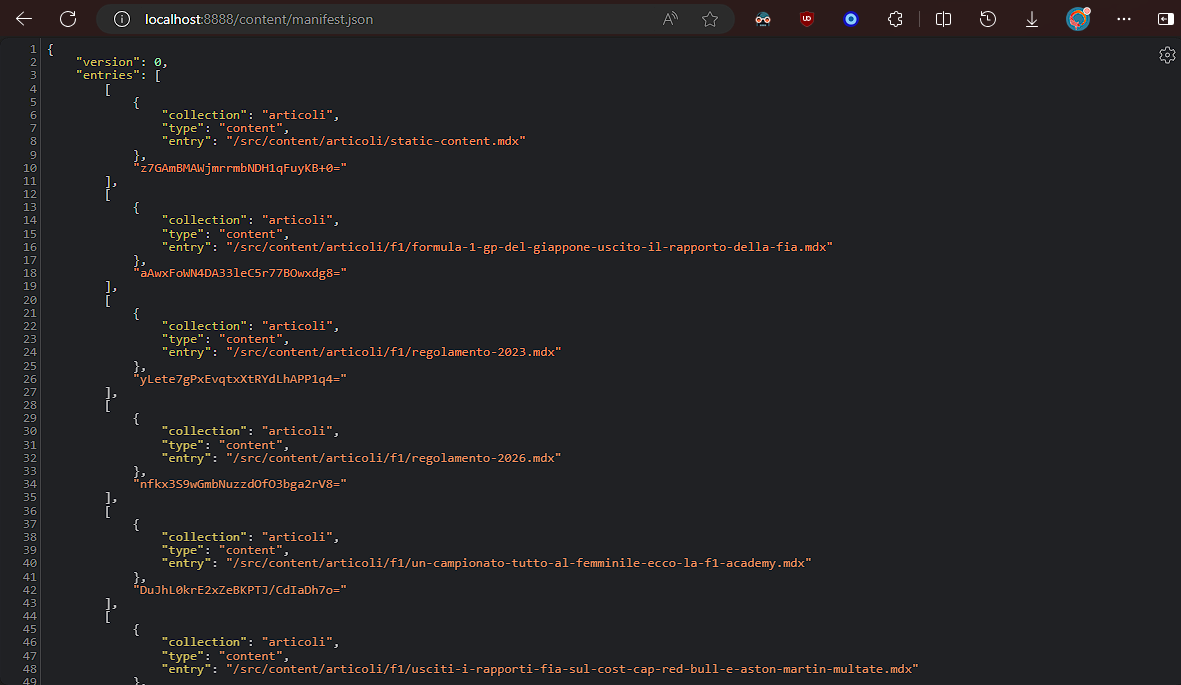The height and width of the screenshot is (685, 1181).
Task: Click "type": "content" on line 47
Action: pos(225,656)
